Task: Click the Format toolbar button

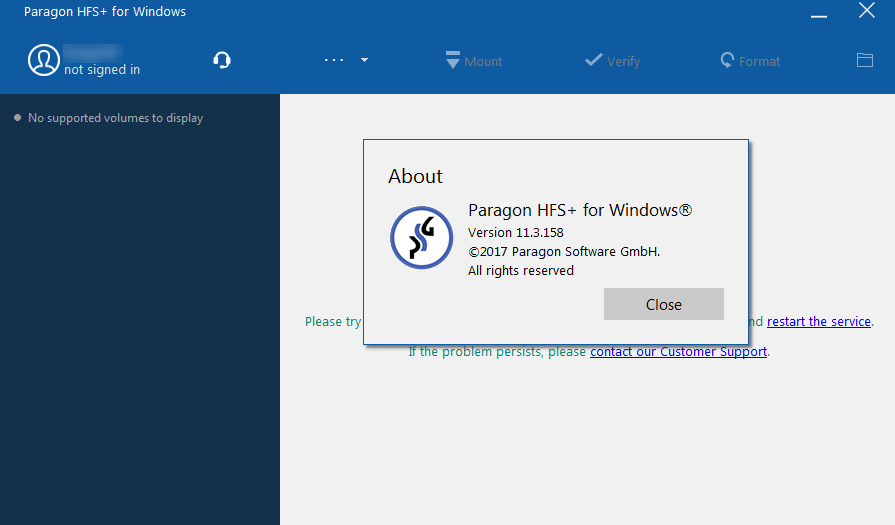Action: coord(750,60)
